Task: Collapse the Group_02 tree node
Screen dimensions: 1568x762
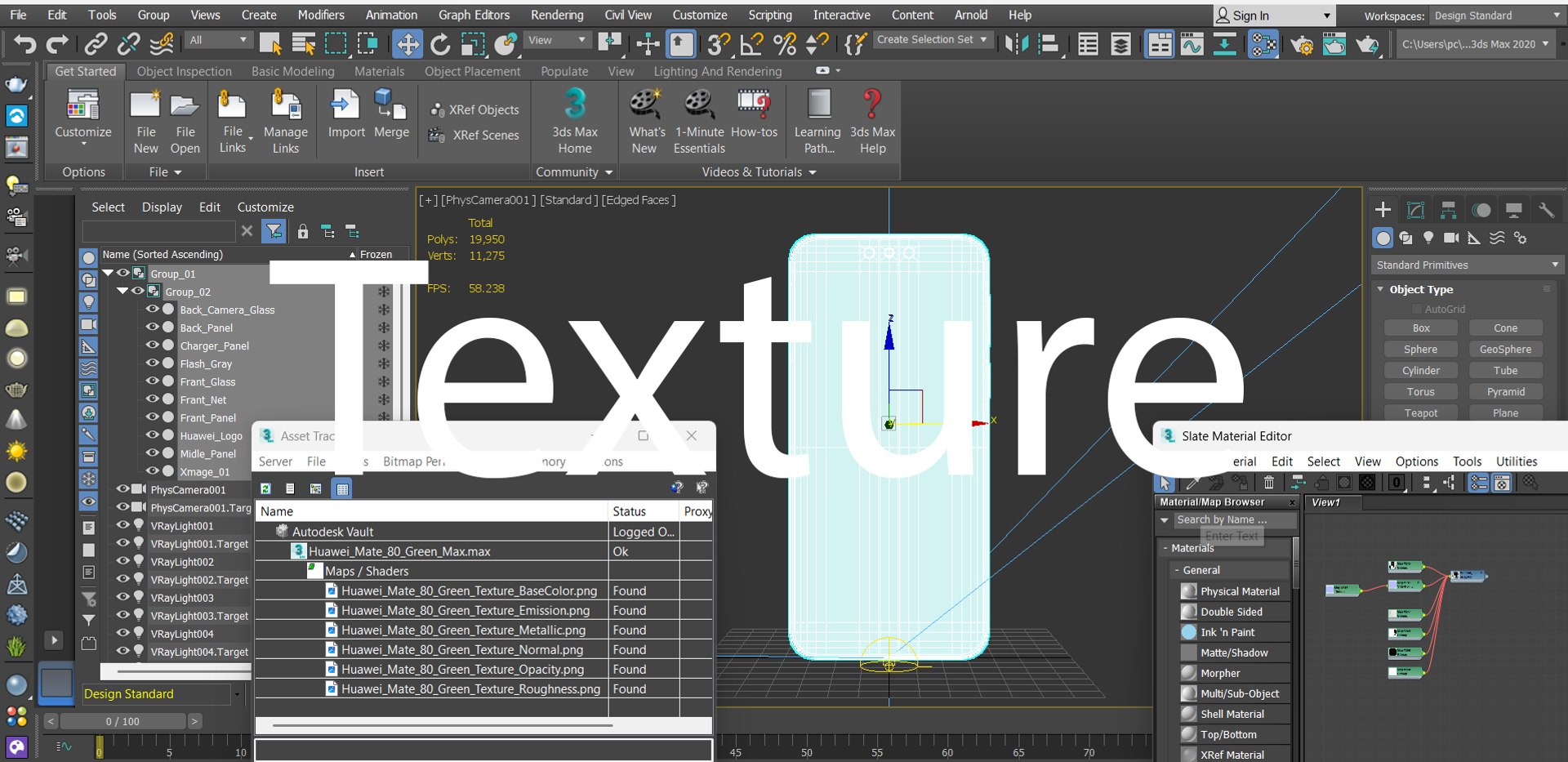Action: pyautogui.click(x=122, y=292)
